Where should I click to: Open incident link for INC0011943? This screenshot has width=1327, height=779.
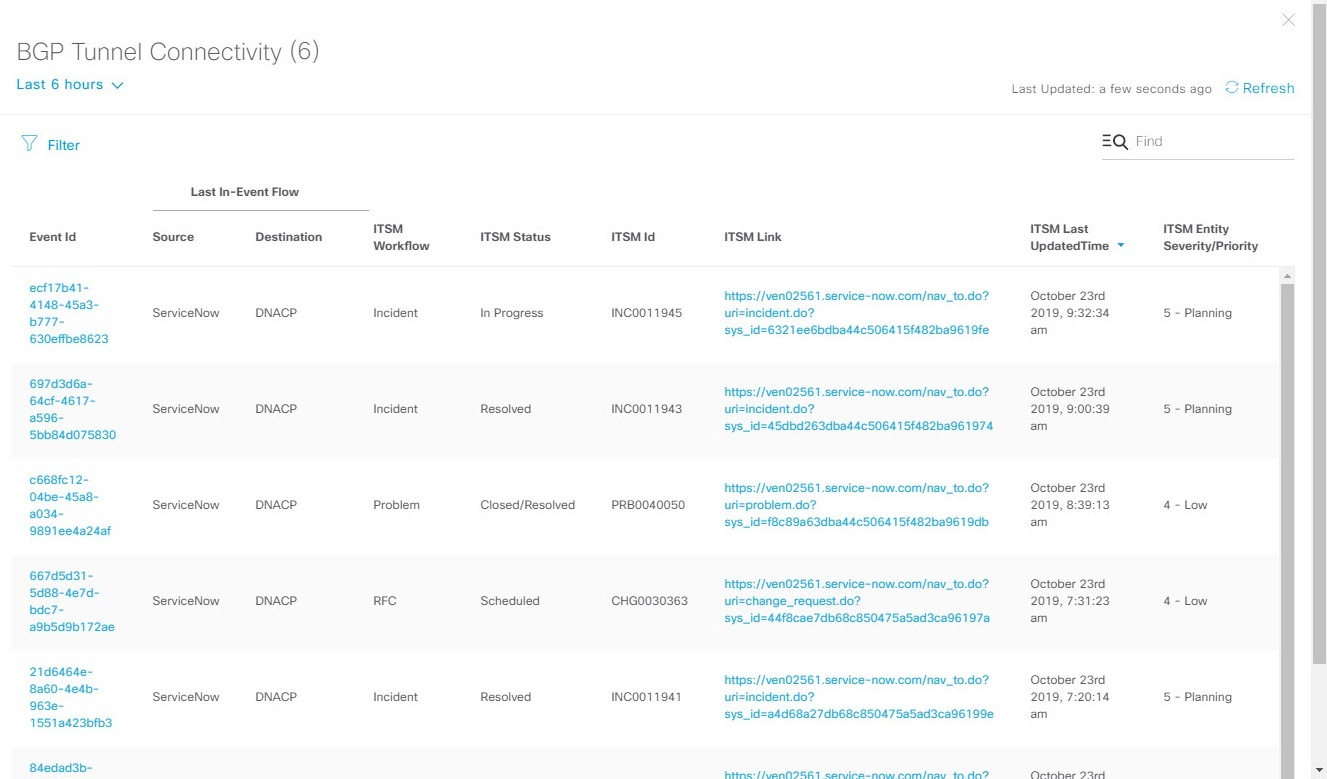point(855,408)
